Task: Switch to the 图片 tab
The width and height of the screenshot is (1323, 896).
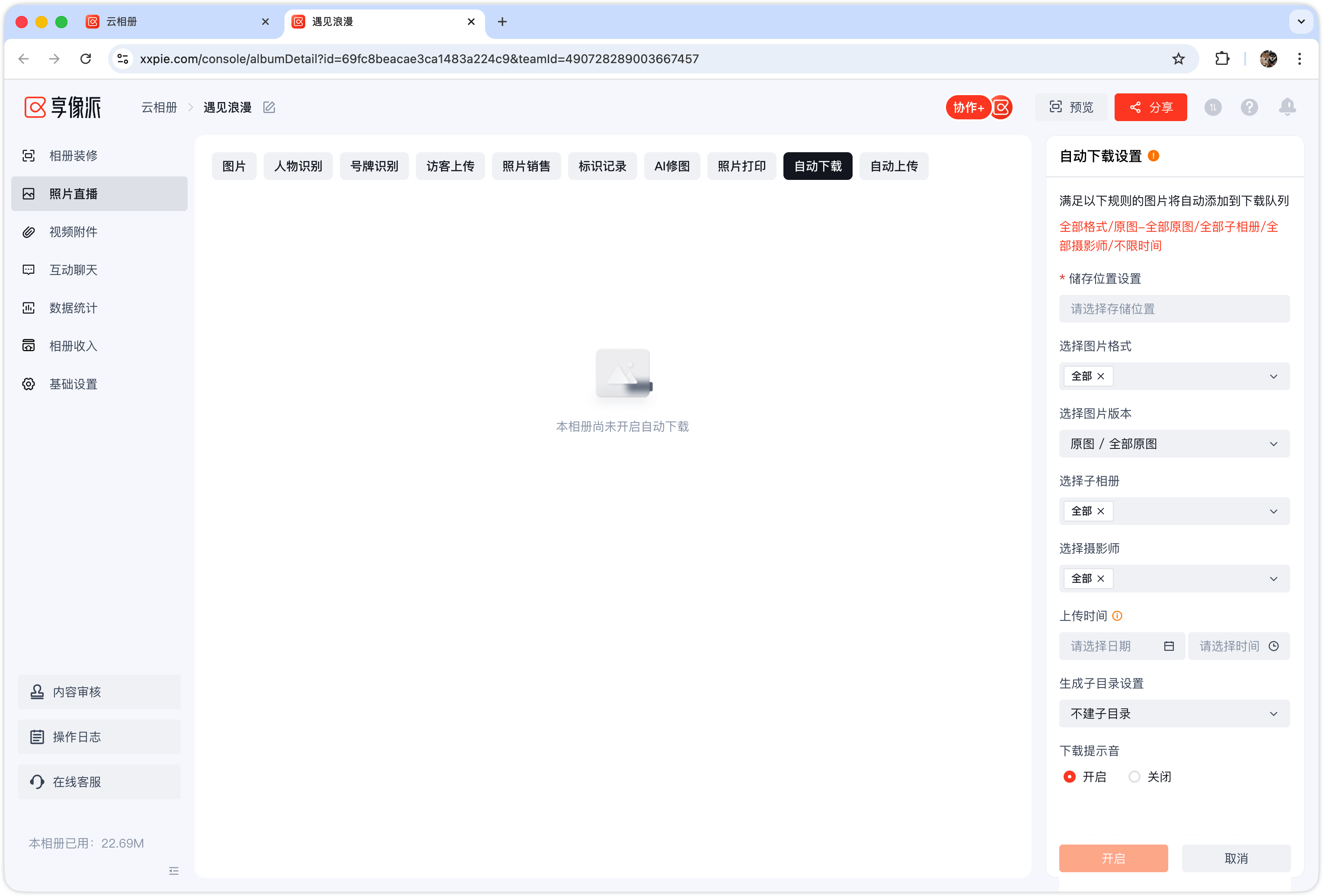Action: 234,166
